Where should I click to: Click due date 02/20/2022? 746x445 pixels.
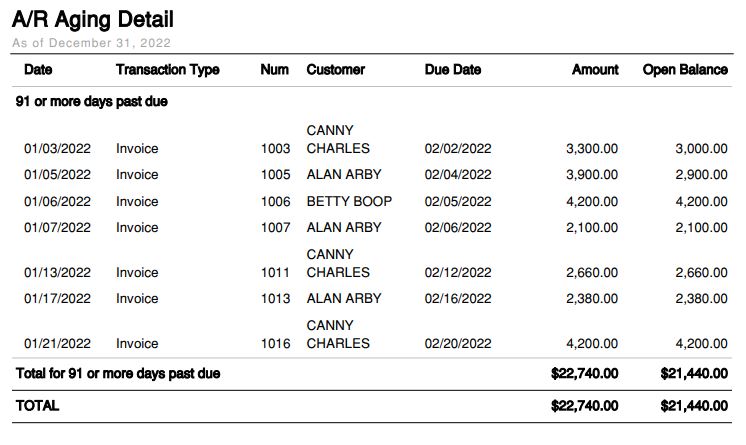click(458, 344)
